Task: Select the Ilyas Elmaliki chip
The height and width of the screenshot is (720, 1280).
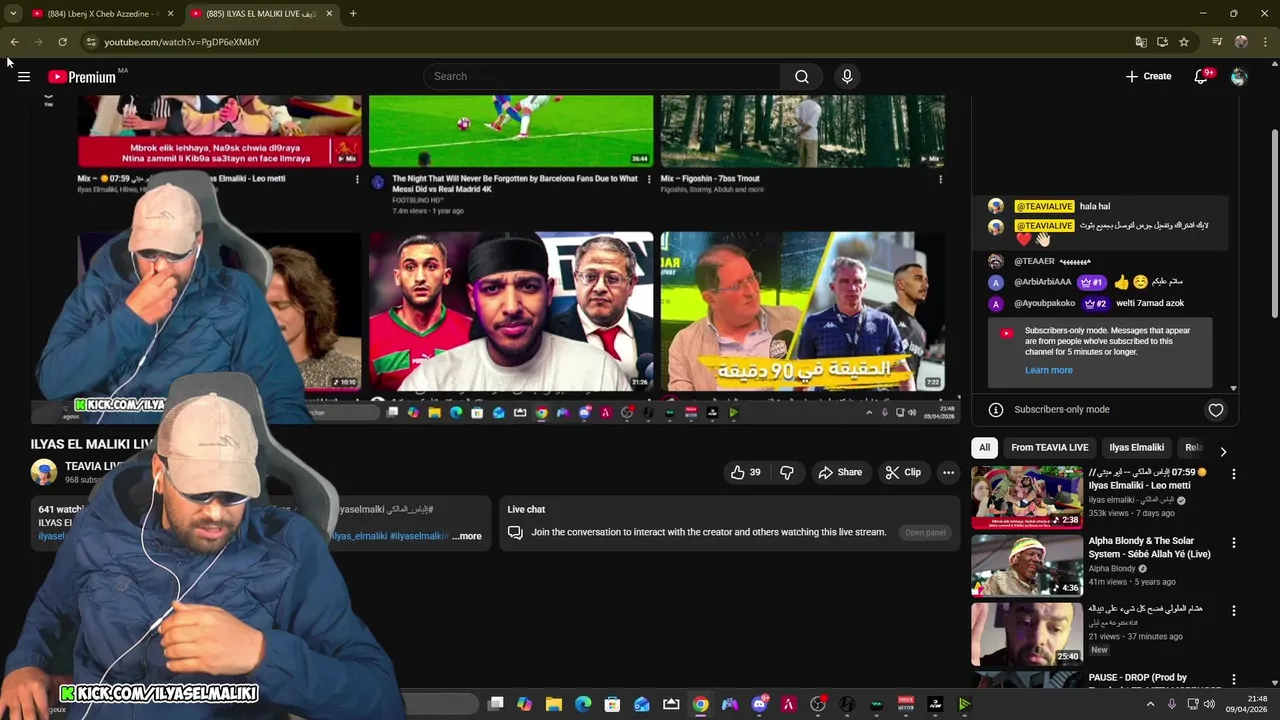Action: click(x=1136, y=448)
